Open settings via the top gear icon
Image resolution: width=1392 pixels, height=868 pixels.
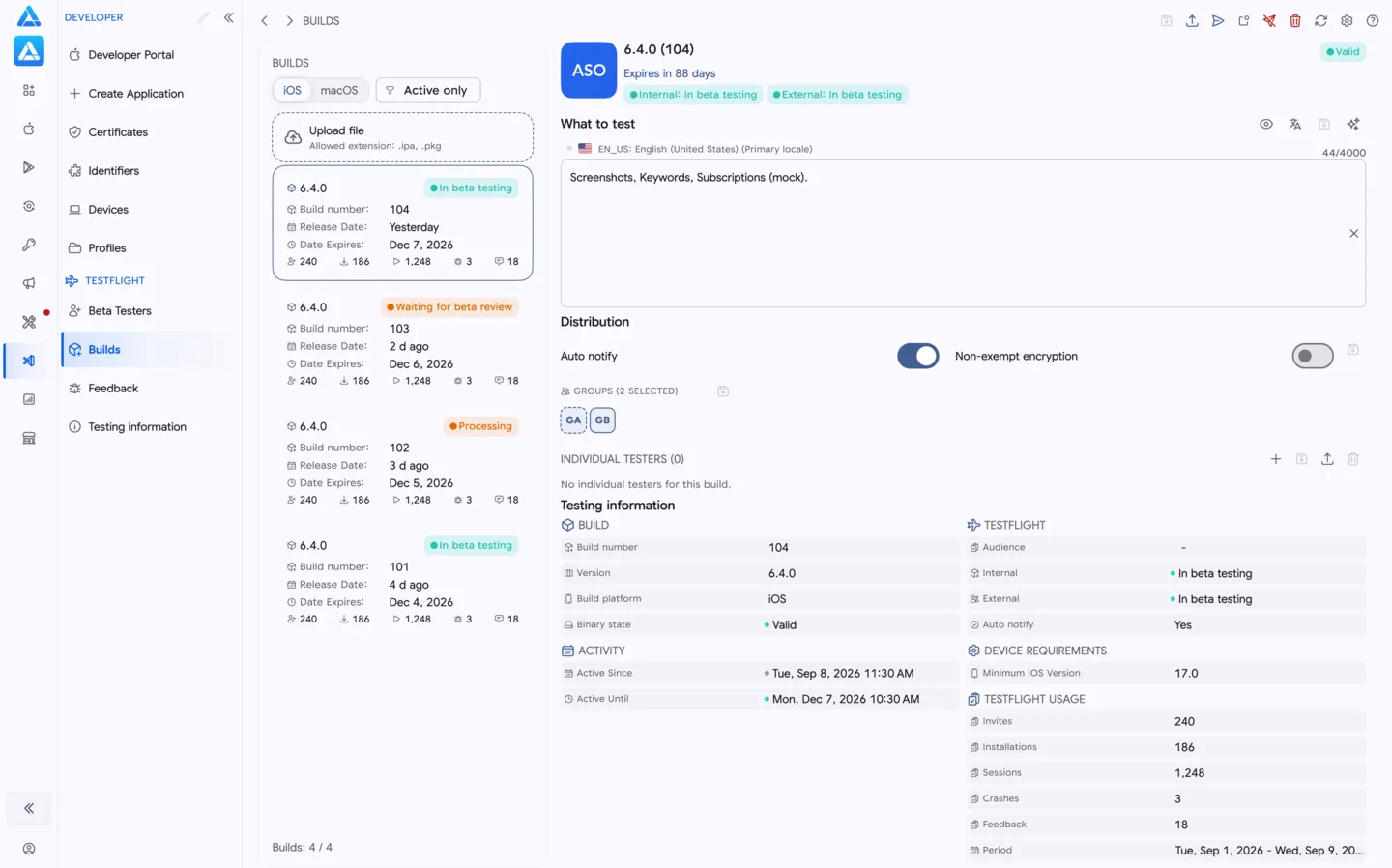1347,21
